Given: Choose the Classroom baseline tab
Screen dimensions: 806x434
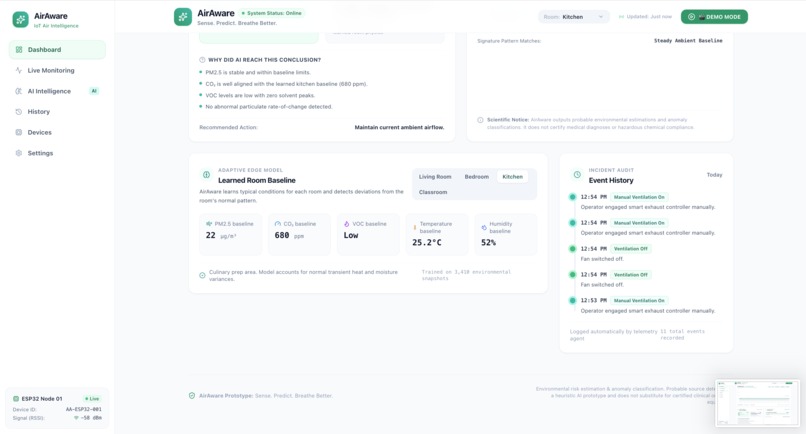Looking at the screenshot, I should pos(433,192).
